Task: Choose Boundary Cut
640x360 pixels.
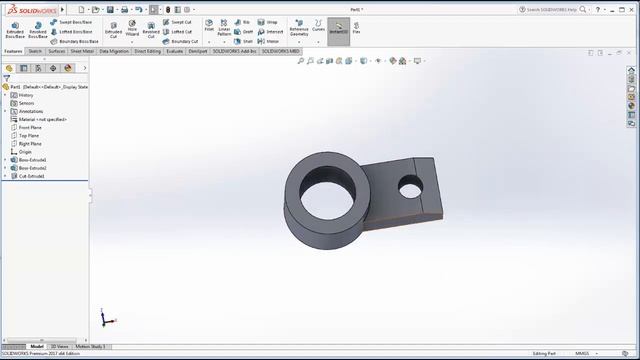Action: [x=180, y=42]
